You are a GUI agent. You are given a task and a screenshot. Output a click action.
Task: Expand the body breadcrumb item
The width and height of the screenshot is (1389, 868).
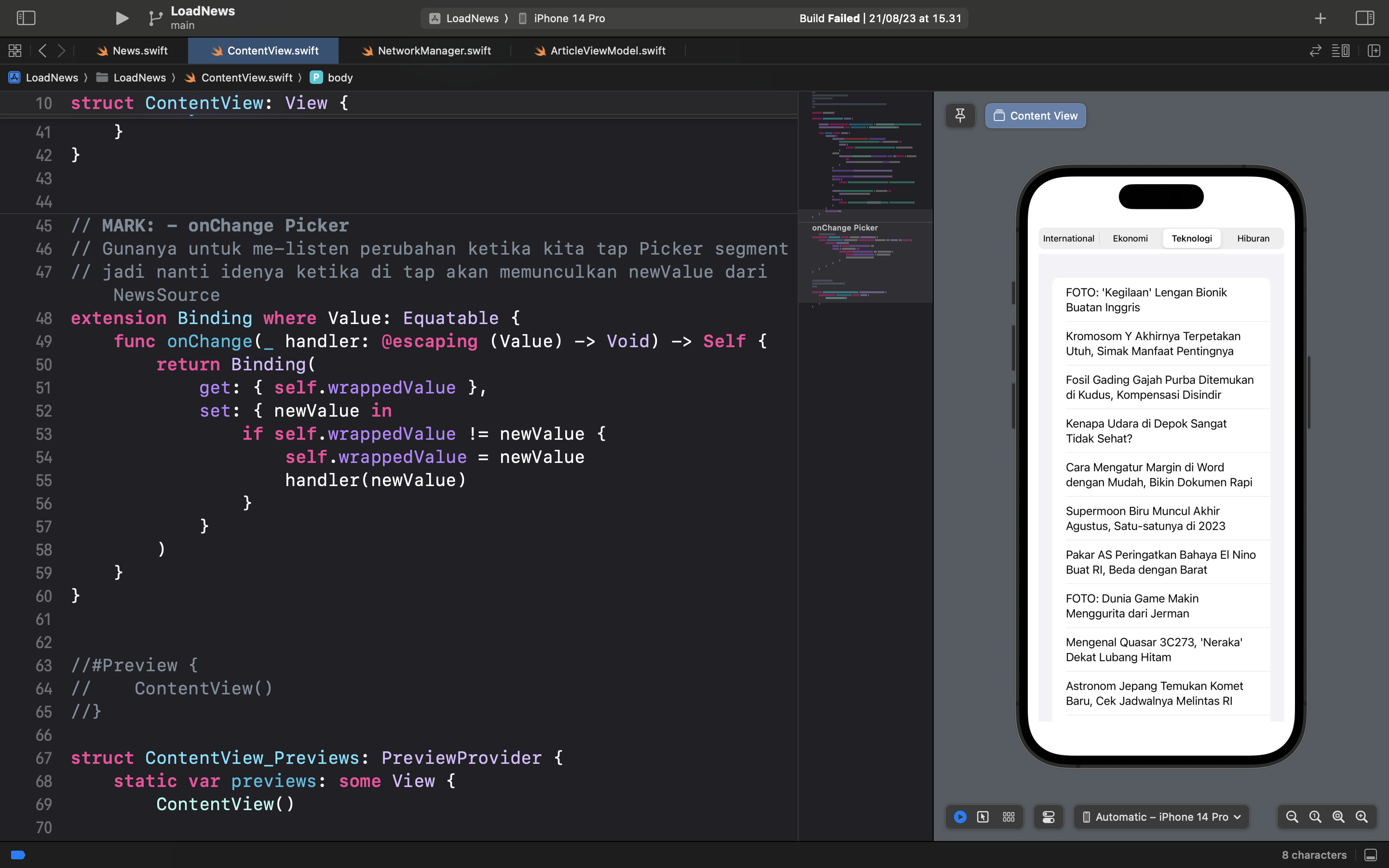click(x=340, y=77)
